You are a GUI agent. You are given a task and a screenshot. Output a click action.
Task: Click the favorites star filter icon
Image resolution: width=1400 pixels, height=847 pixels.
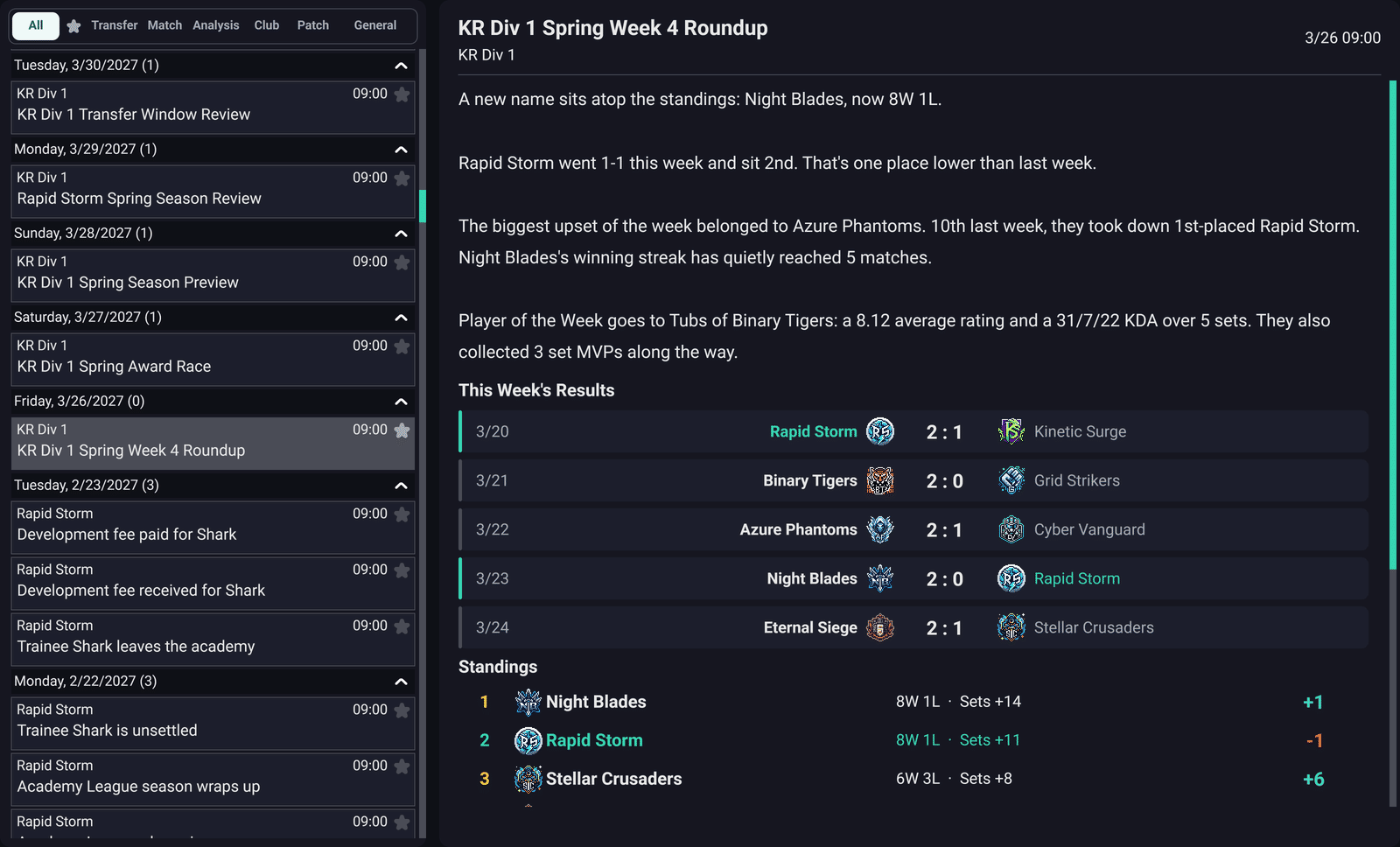click(x=74, y=26)
